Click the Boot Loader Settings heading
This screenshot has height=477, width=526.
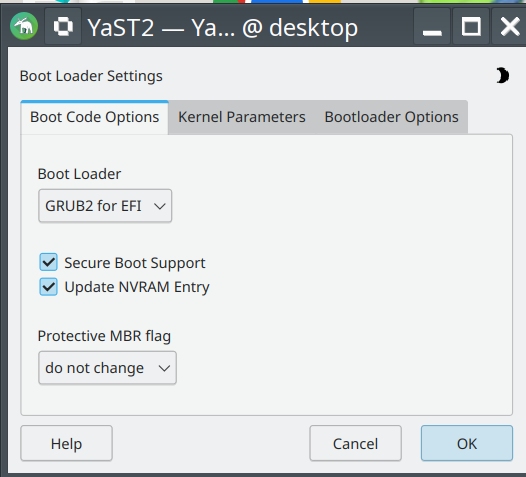(x=91, y=76)
